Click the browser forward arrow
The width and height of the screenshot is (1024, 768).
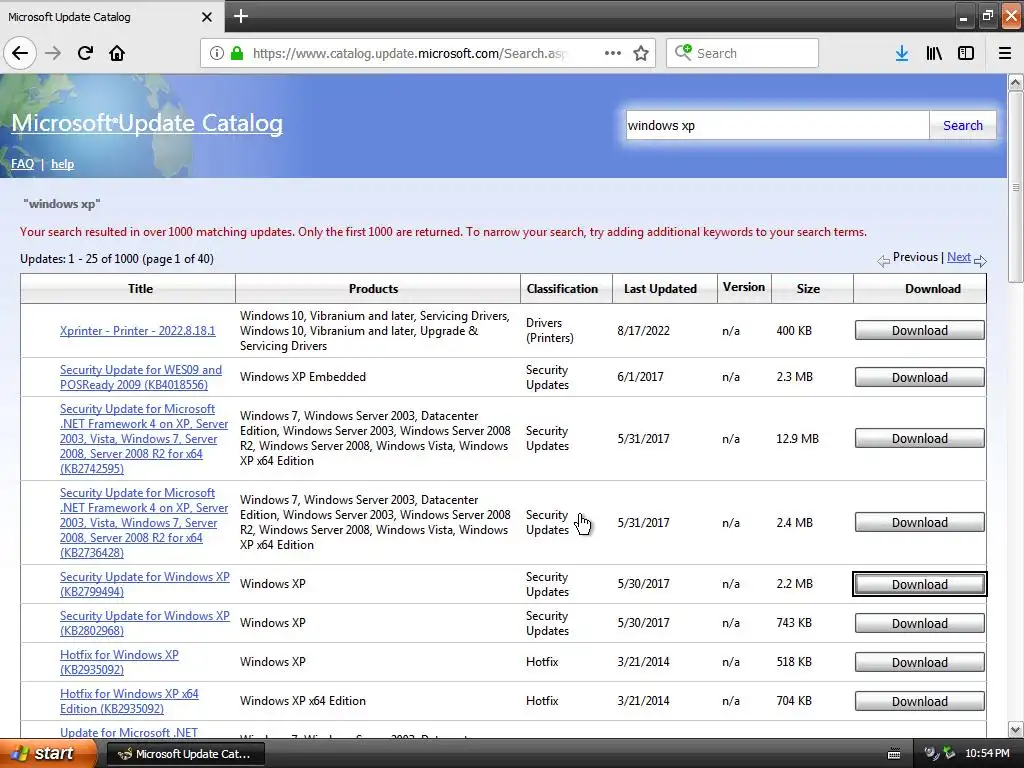(53, 53)
